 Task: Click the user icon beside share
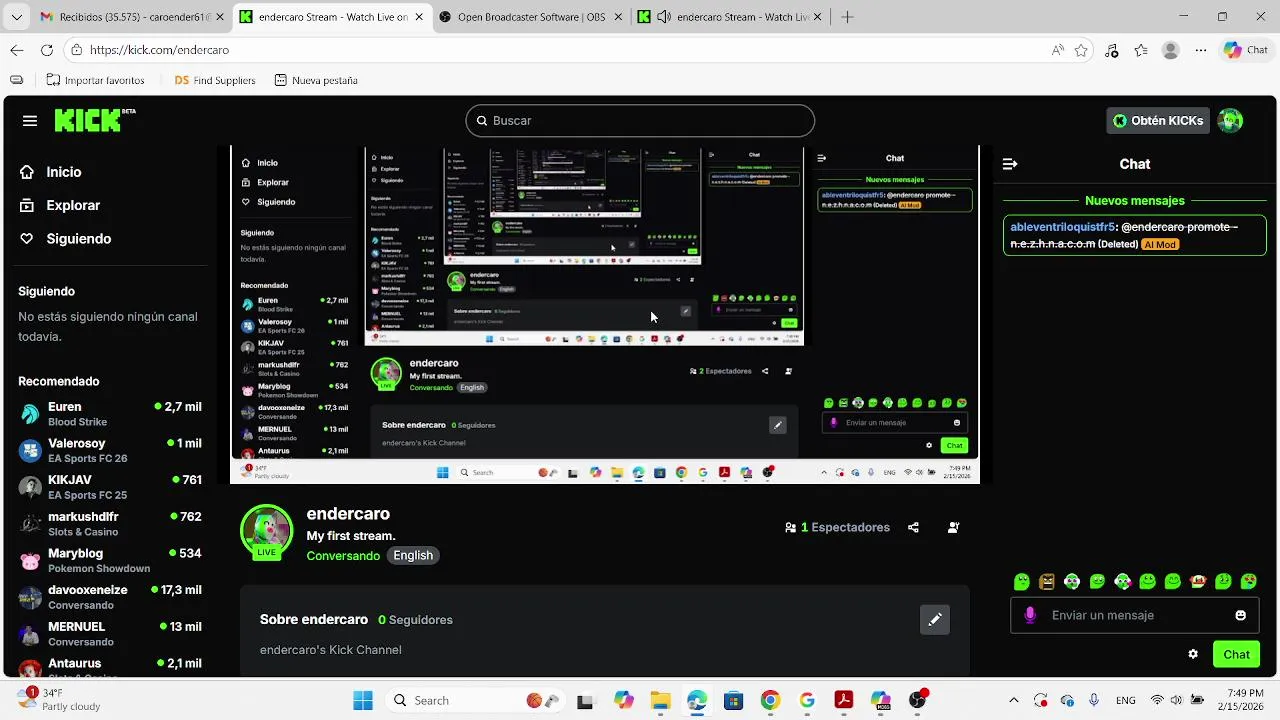point(953,527)
